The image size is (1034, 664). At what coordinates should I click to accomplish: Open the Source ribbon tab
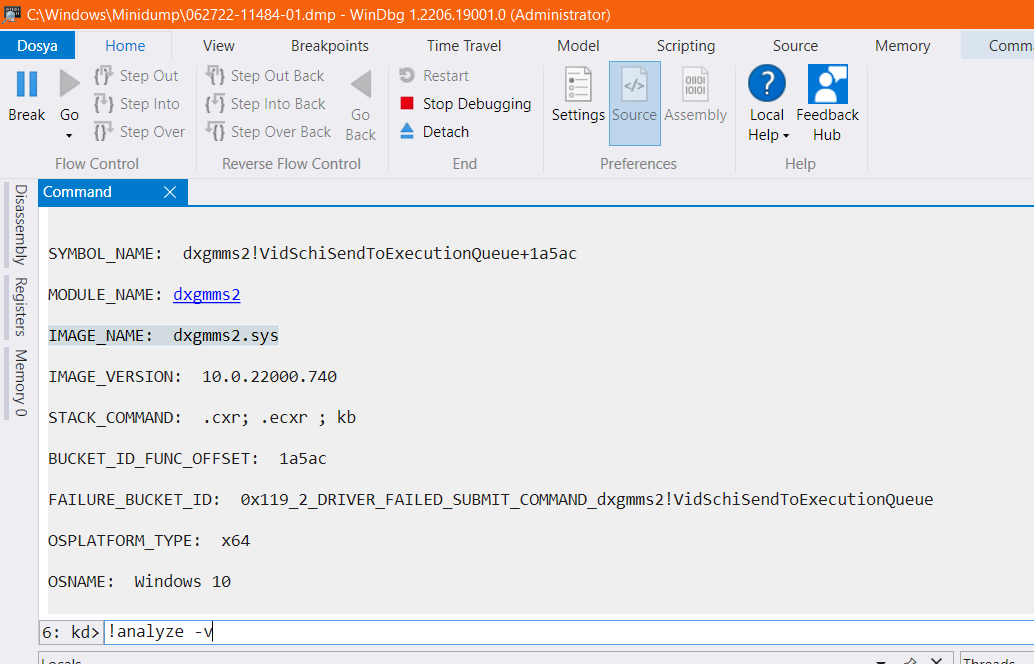click(x=795, y=45)
